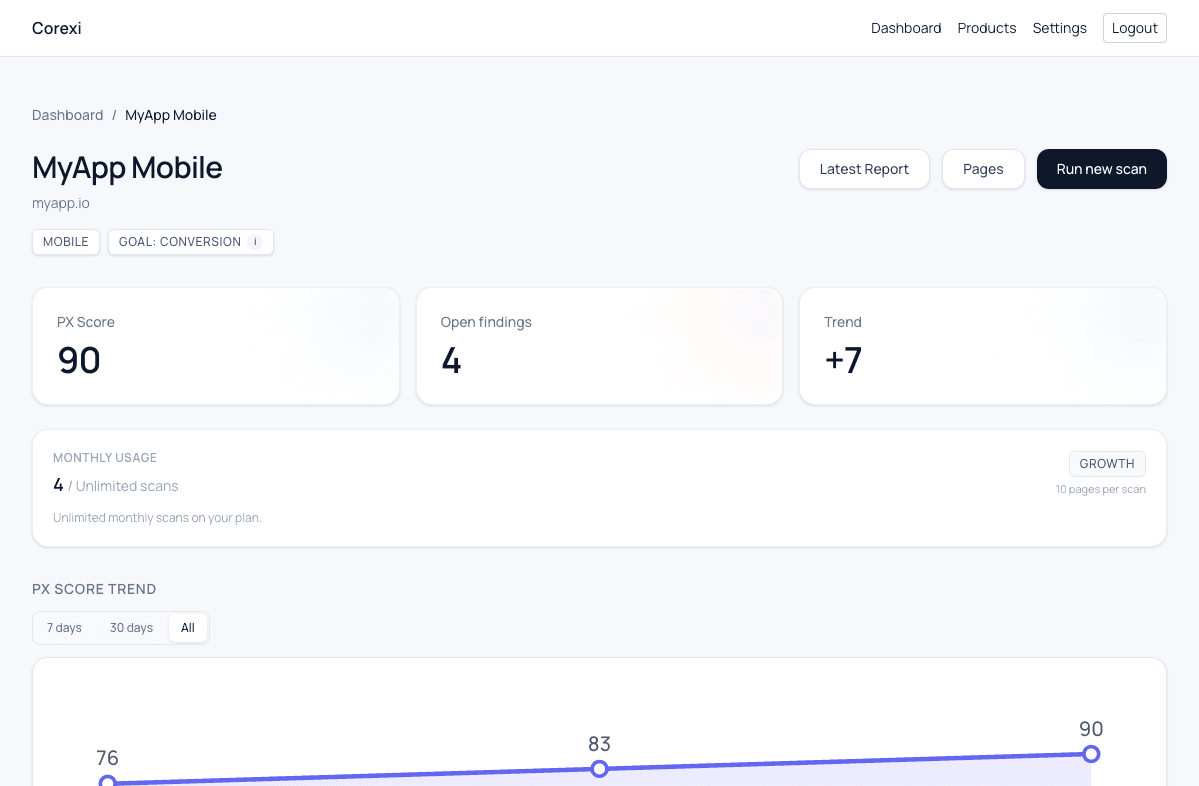Open the Latest Report
Viewport: 1199px width, 786px height.
click(x=864, y=169)
